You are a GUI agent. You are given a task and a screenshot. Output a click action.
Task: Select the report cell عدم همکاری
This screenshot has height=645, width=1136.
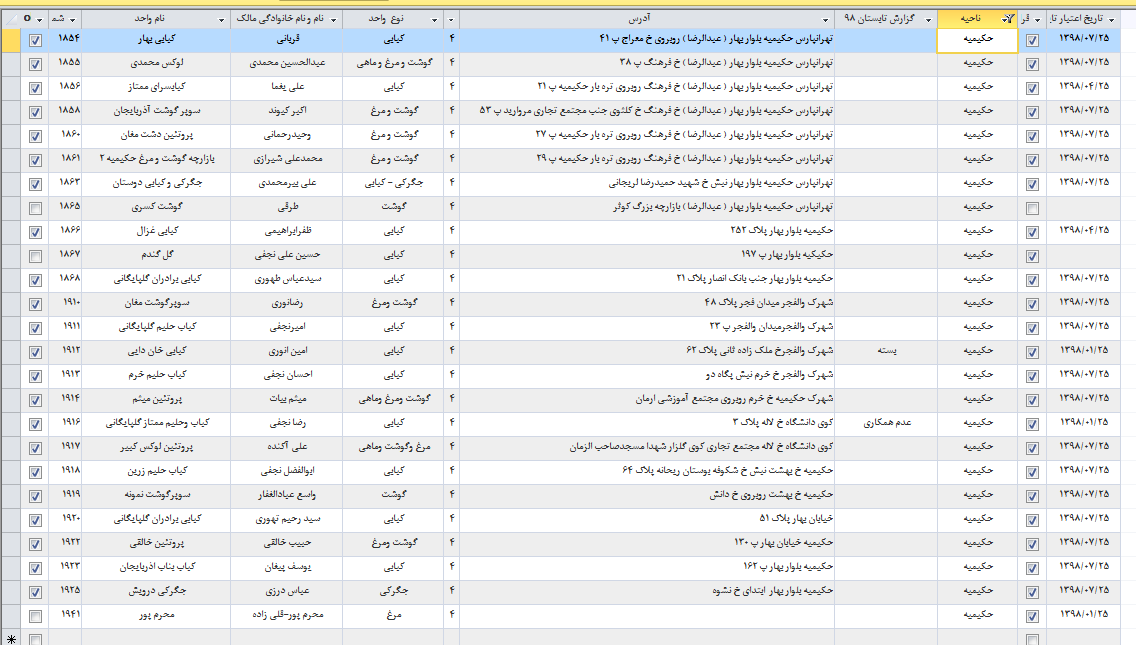coord(886,423)
